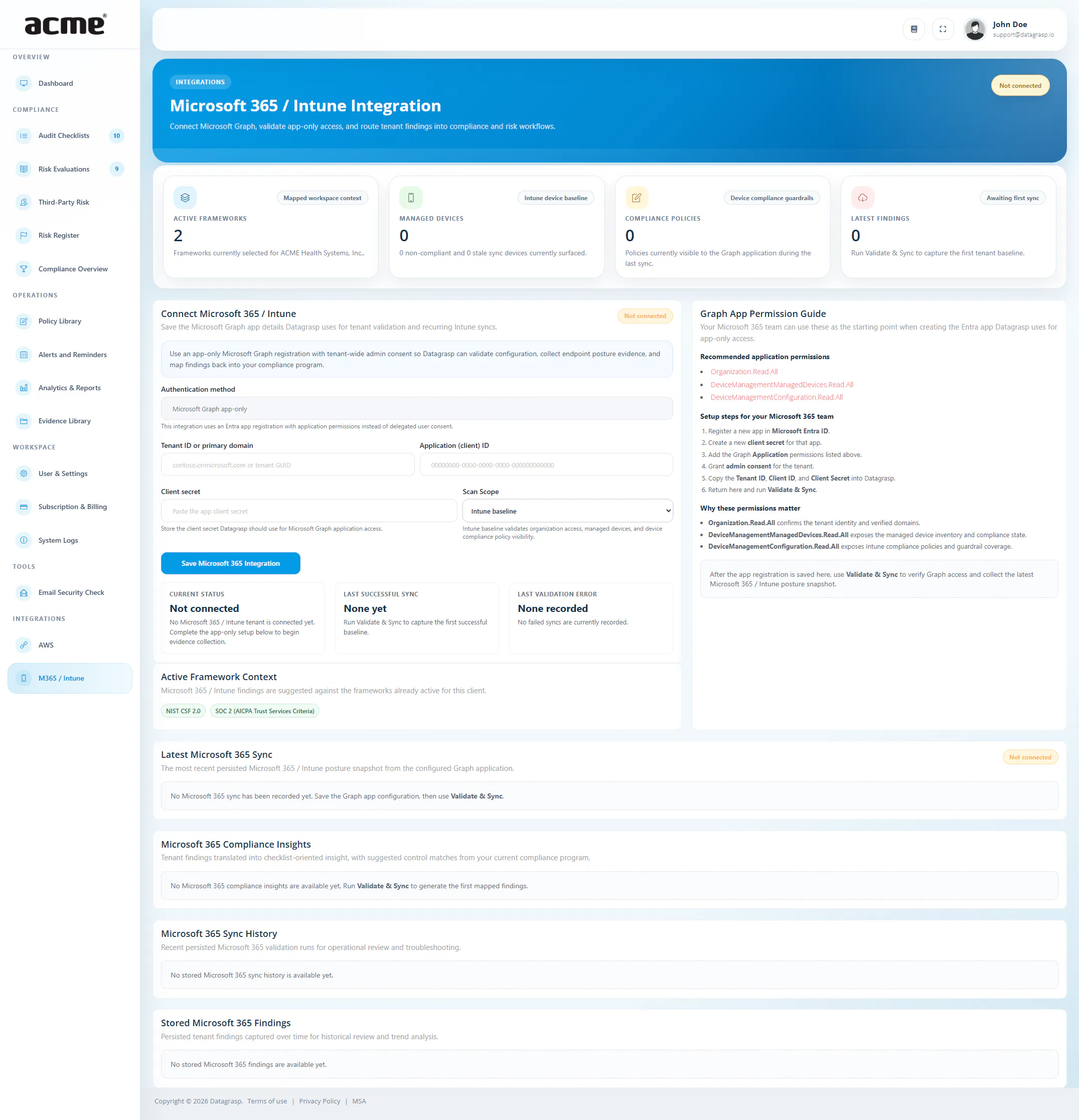Click the Risk Evaluations count badge 9
The image size is (1079, 1120).
[116, 169]
